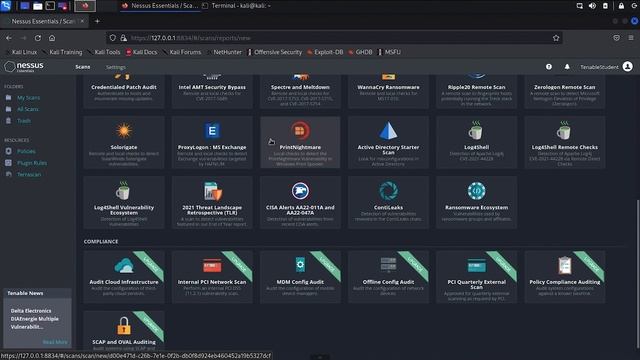Viewport: 640px width, 360px height.
Task: Select the Intel AMT Security Bypass card
Action: click(212, 91)
